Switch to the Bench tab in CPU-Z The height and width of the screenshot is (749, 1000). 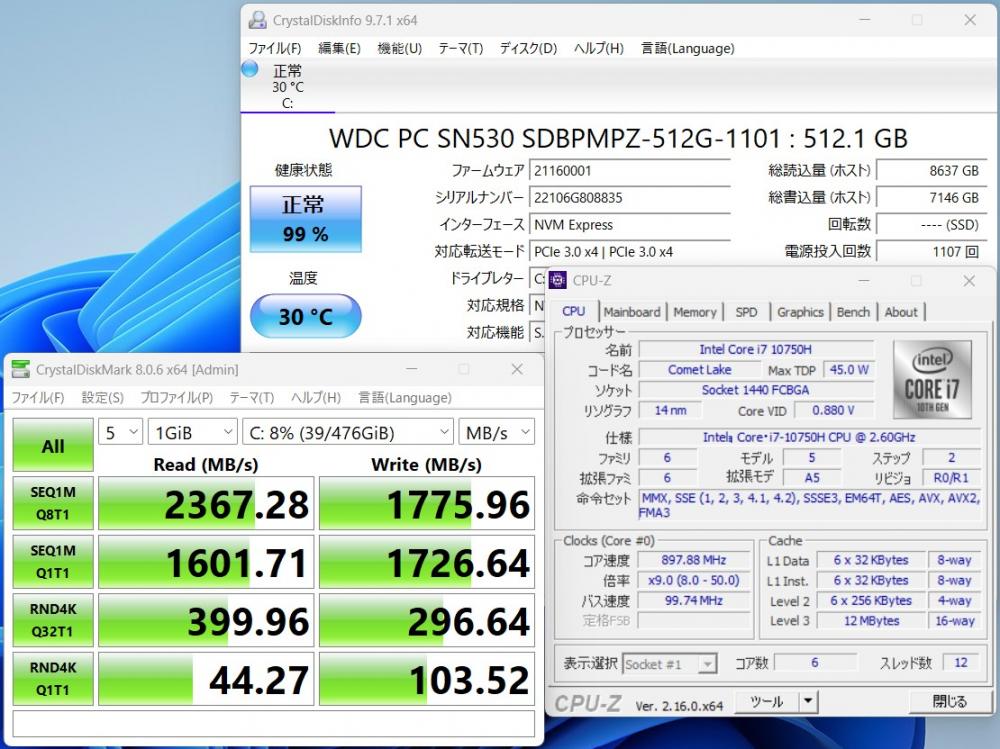coord(853,312)
